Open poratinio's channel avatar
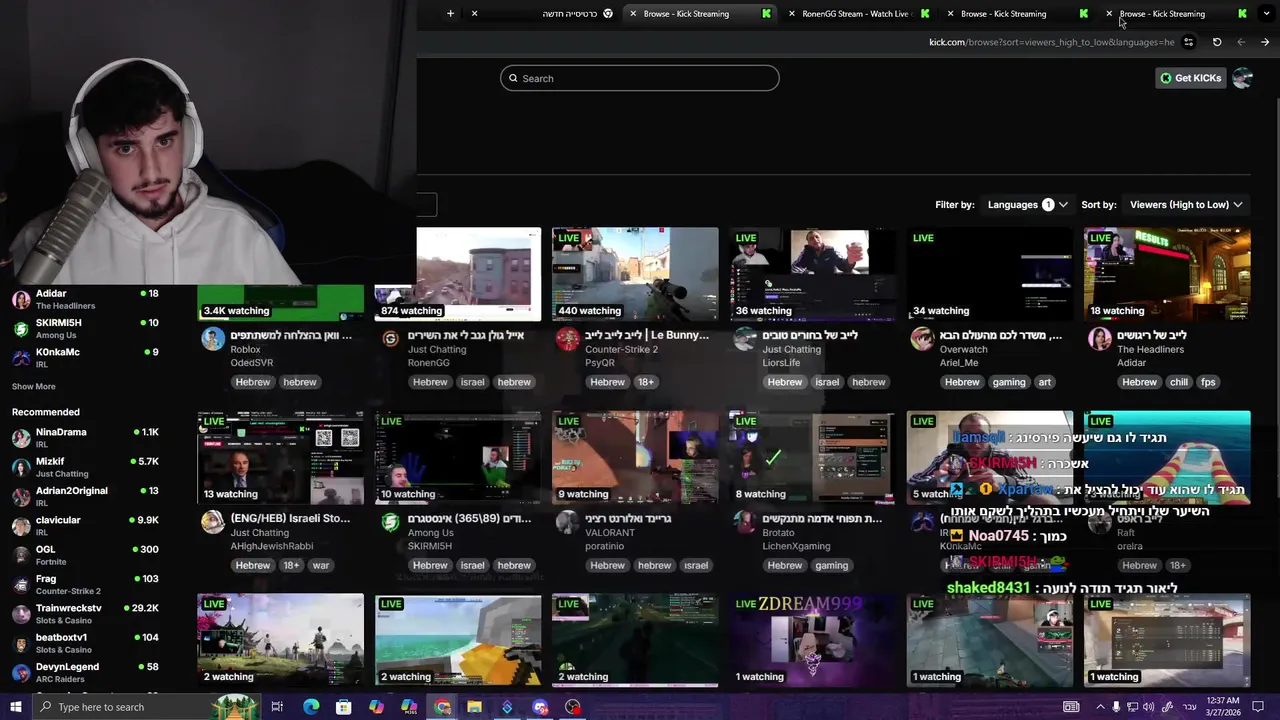Image resolution: width=1280 pixels, height=720 pixels. point(567,521)
